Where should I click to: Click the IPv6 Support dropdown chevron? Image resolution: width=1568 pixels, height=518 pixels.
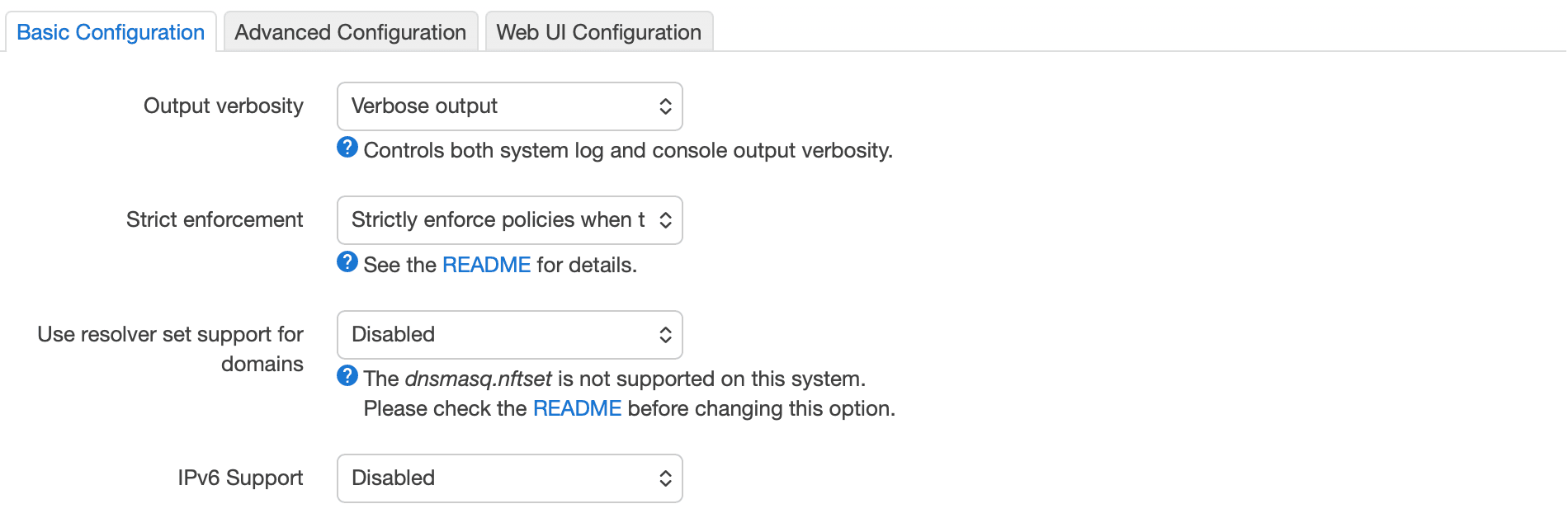pyautogui.click(x=665, y=478)
